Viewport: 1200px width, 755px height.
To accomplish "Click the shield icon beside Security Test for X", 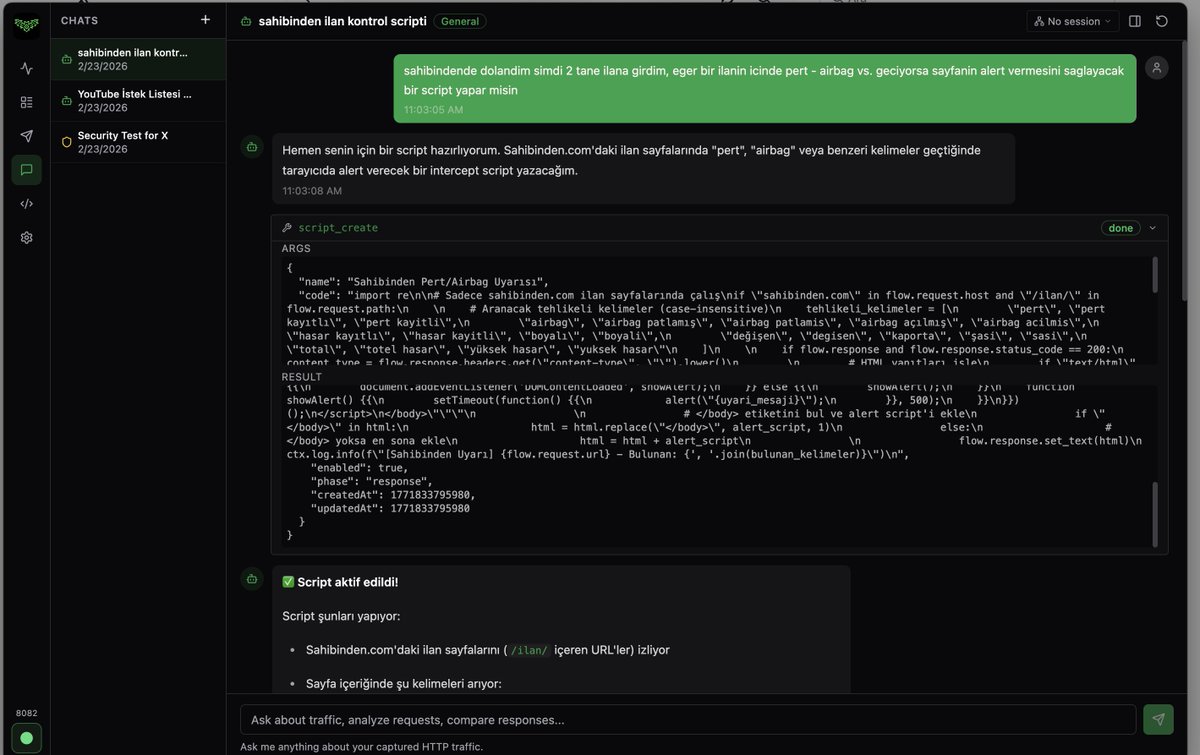I will [66, 142].
